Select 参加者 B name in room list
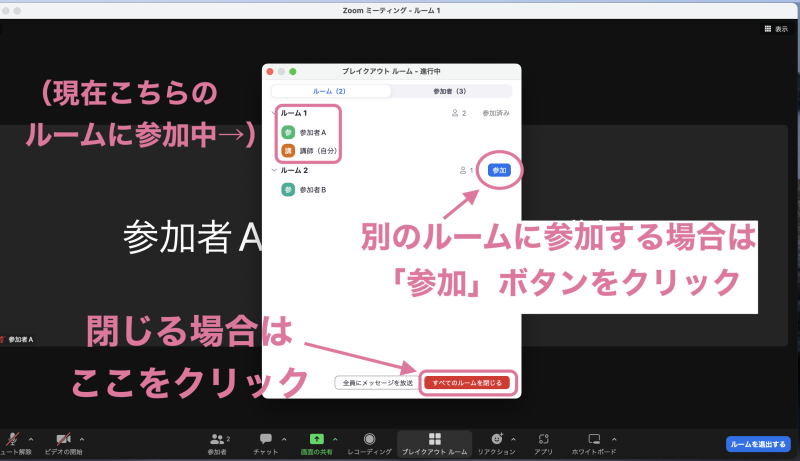Image resolution: width=800 pixels, height=461 pixels. click(313, 190)
